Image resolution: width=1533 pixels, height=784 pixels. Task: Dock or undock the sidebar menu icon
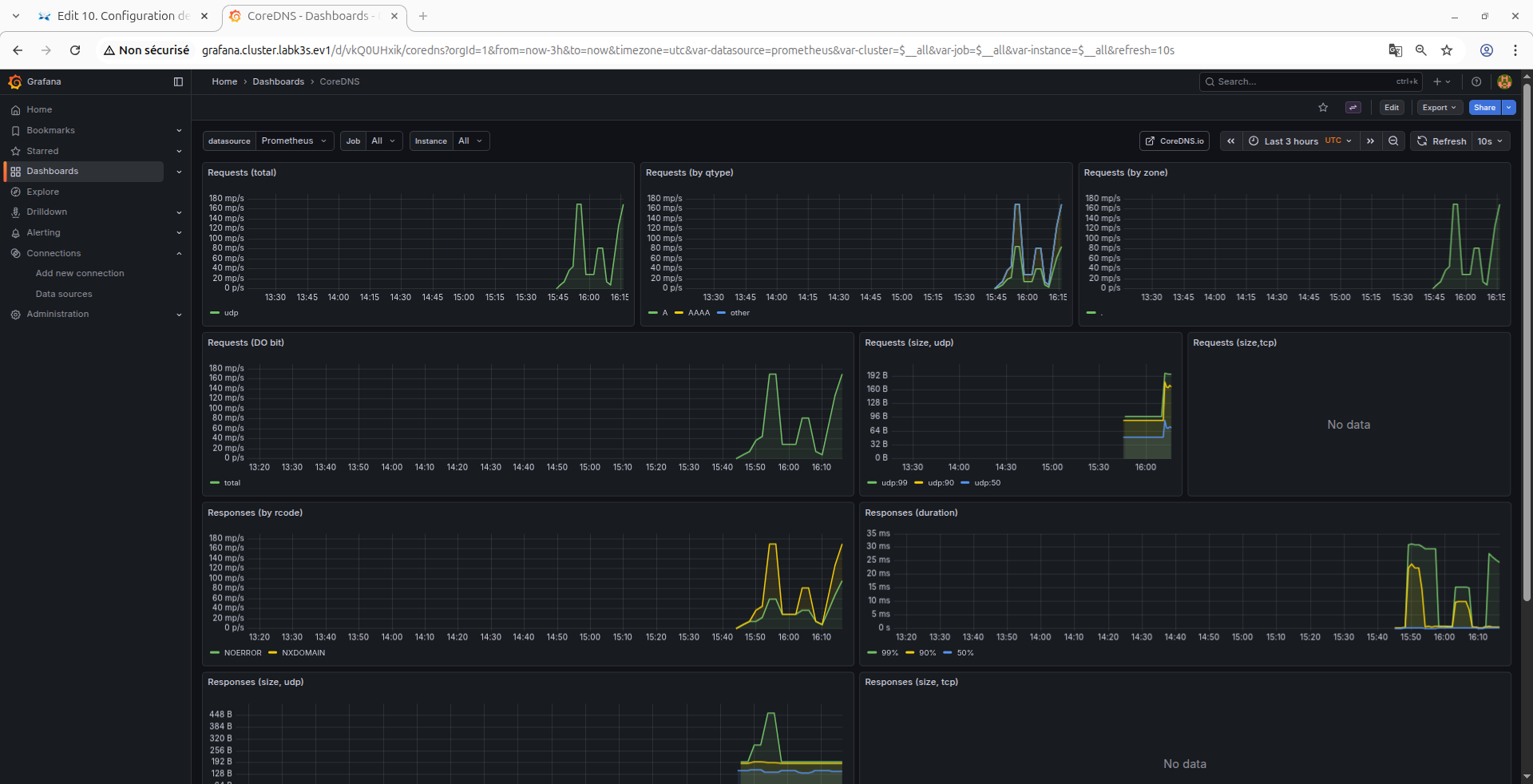point(178,81)
